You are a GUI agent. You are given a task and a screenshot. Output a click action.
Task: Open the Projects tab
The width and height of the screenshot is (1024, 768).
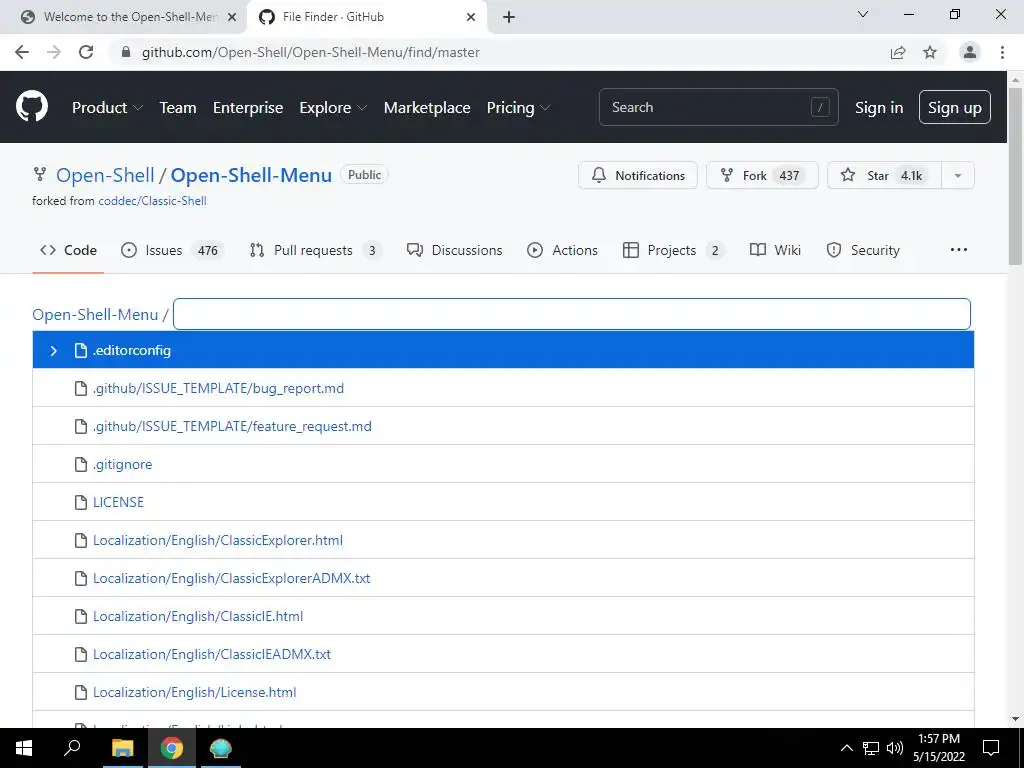point(673,250)
